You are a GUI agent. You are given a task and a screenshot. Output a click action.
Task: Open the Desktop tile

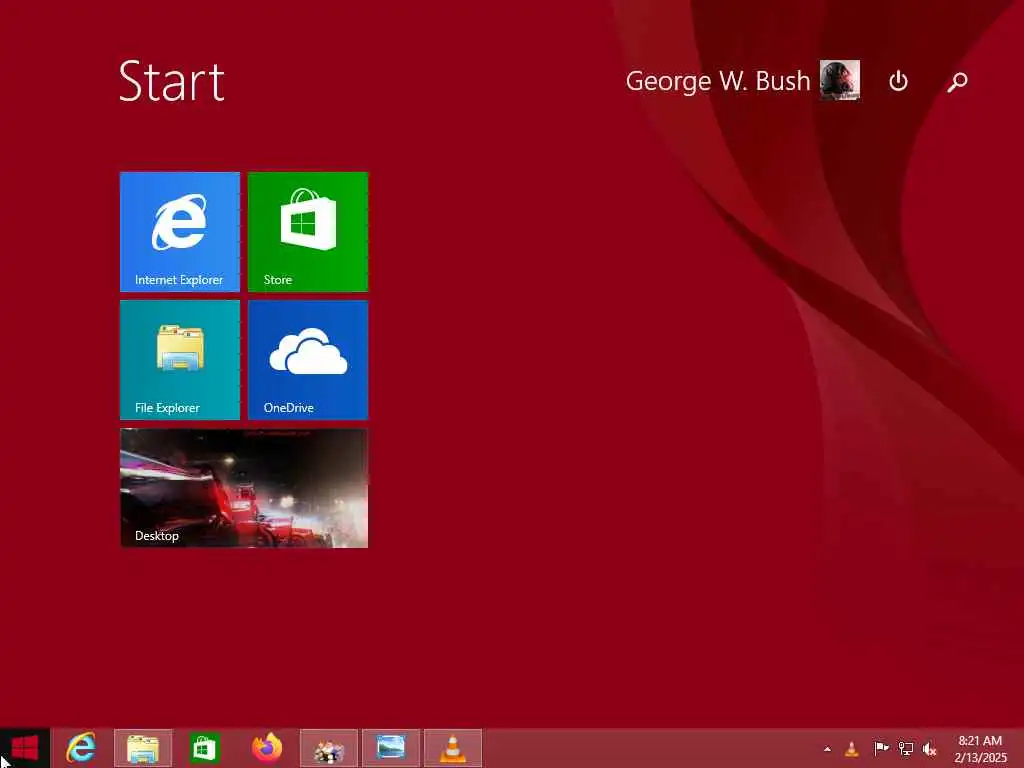(244, 488)
